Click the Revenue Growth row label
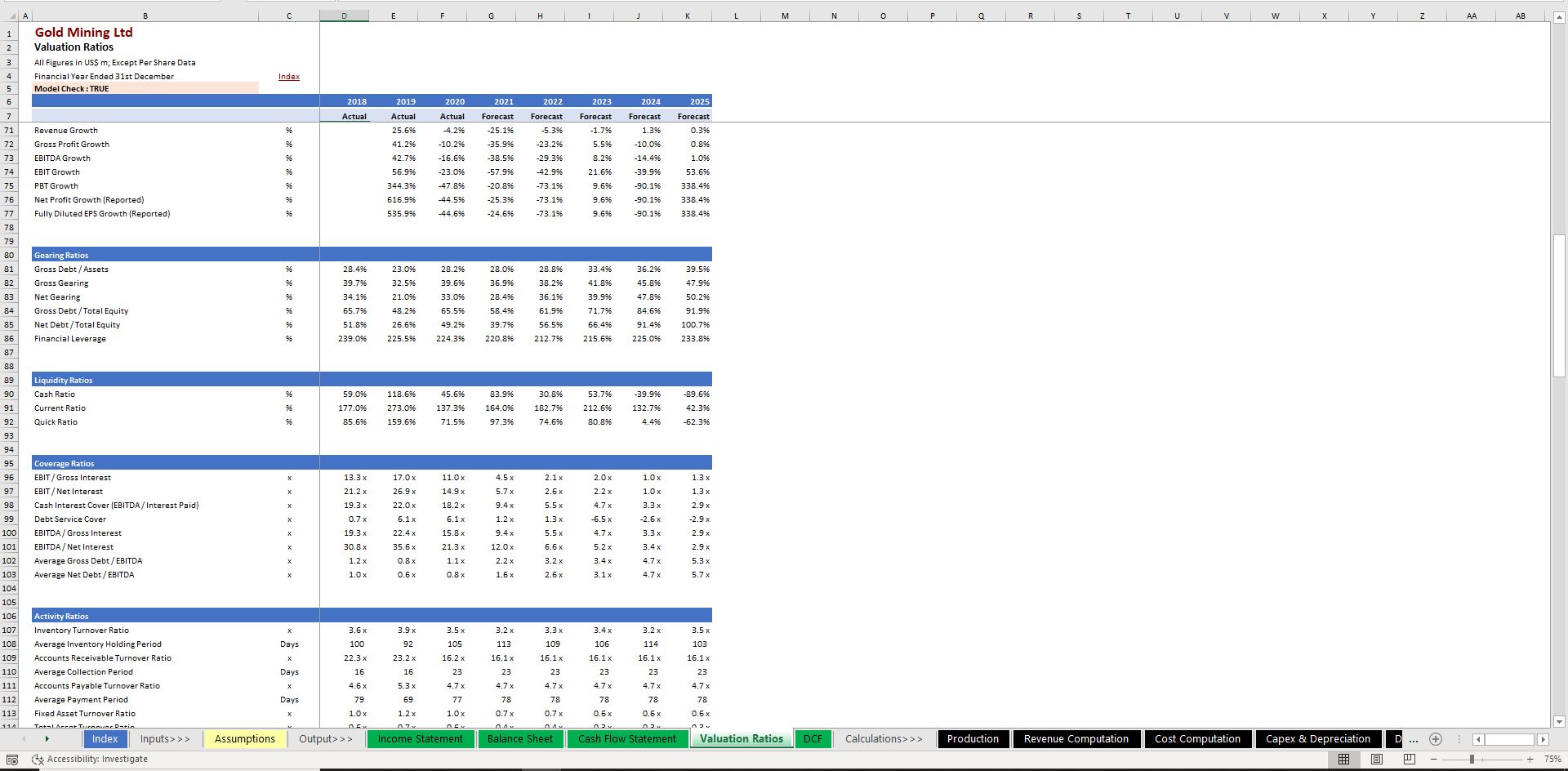 point(66,130)
